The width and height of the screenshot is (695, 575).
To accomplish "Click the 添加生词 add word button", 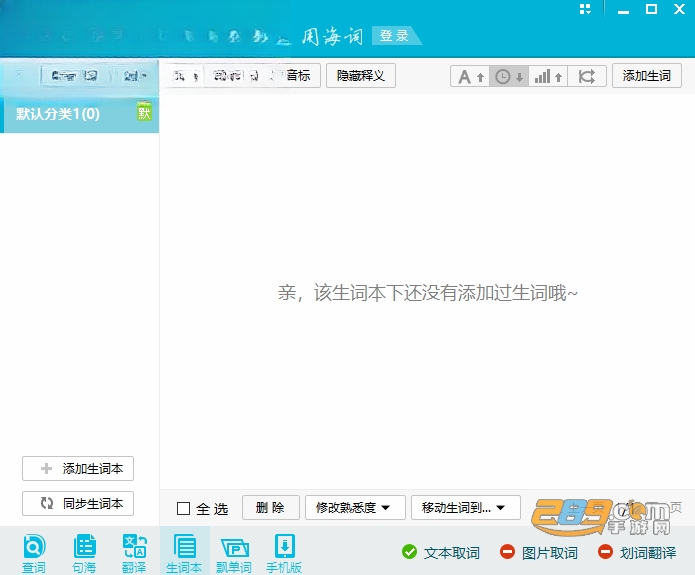I will click(647, 76).
